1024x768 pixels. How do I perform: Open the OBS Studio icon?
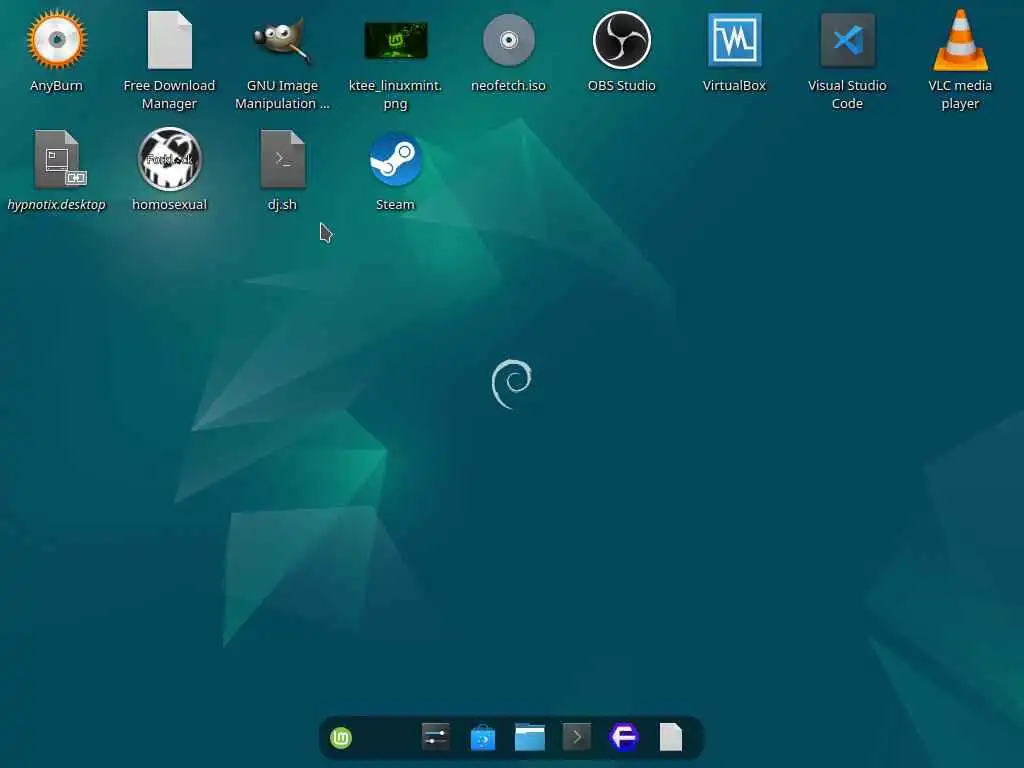point(622,40)
